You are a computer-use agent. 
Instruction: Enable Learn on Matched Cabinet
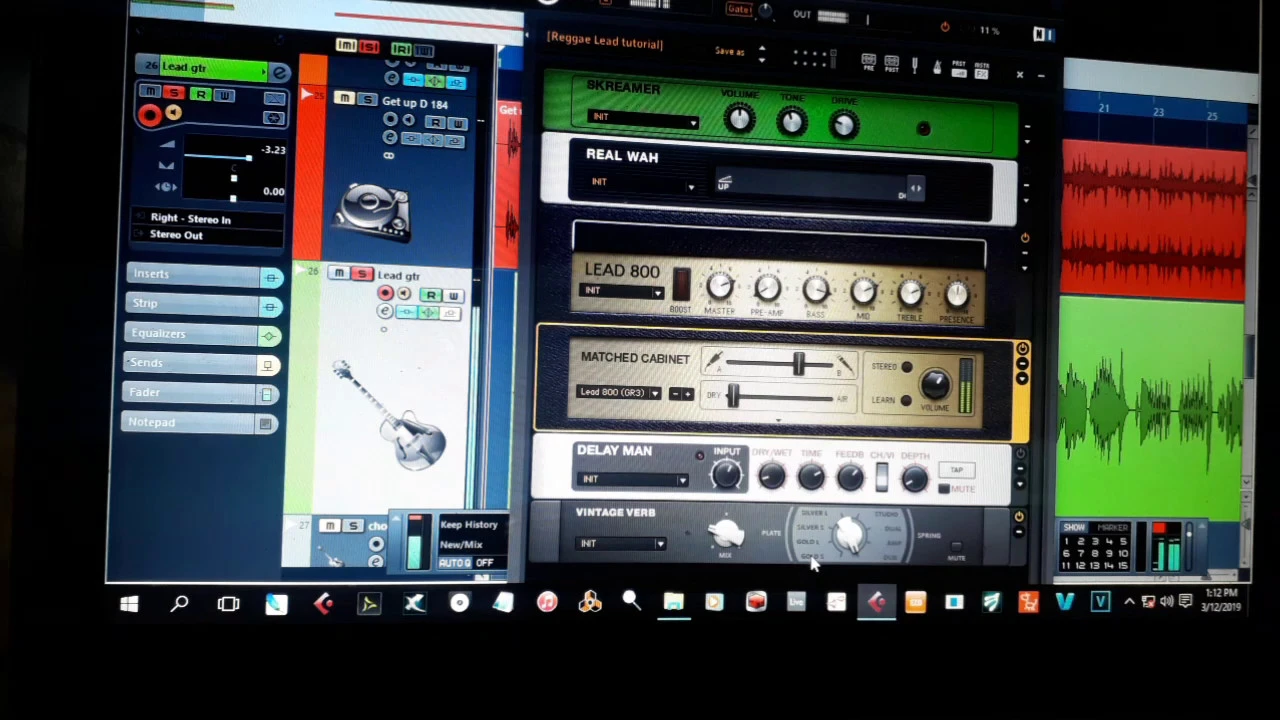[906, 400]
